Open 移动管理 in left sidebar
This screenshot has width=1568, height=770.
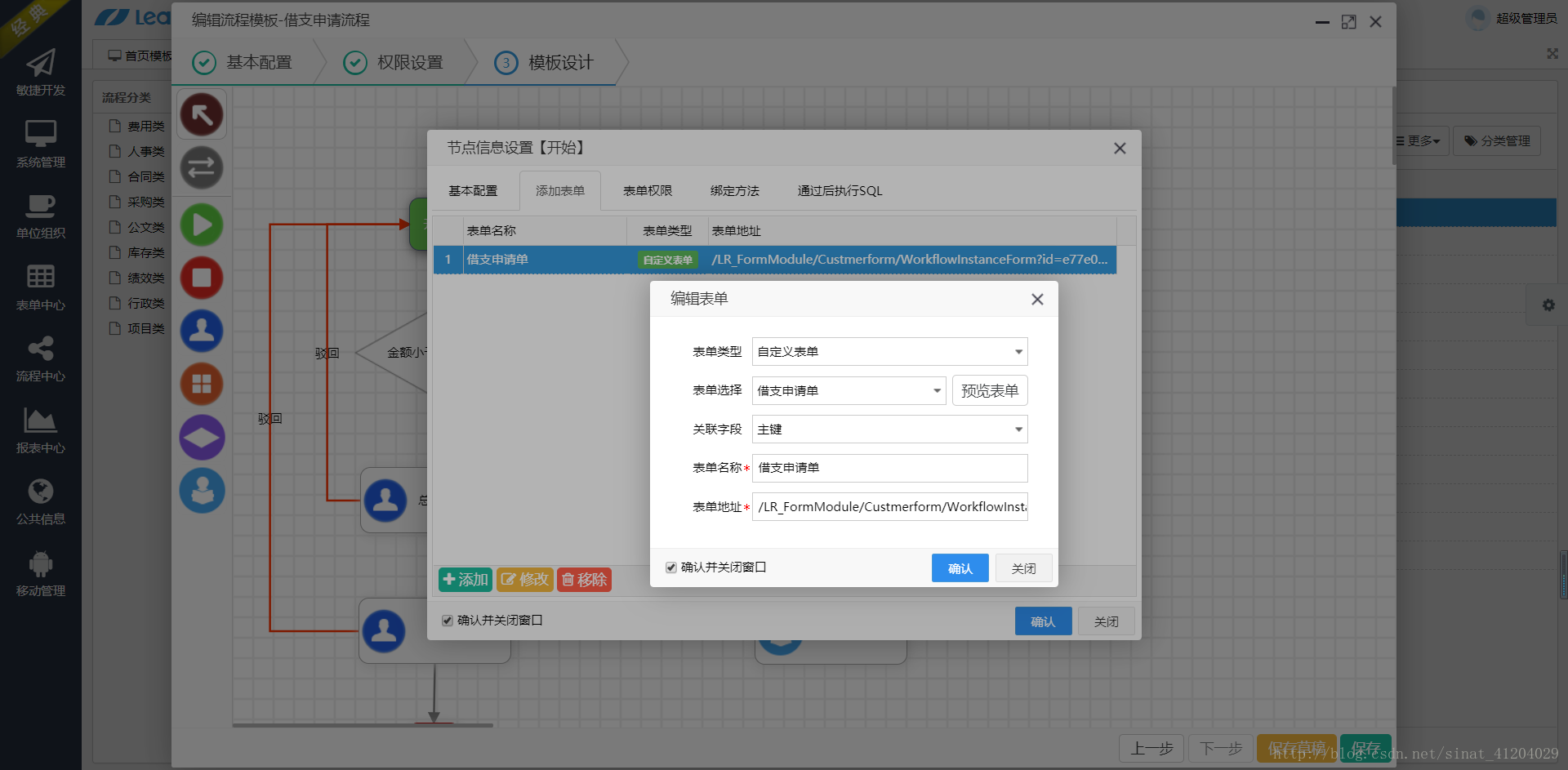click(41, 574)
